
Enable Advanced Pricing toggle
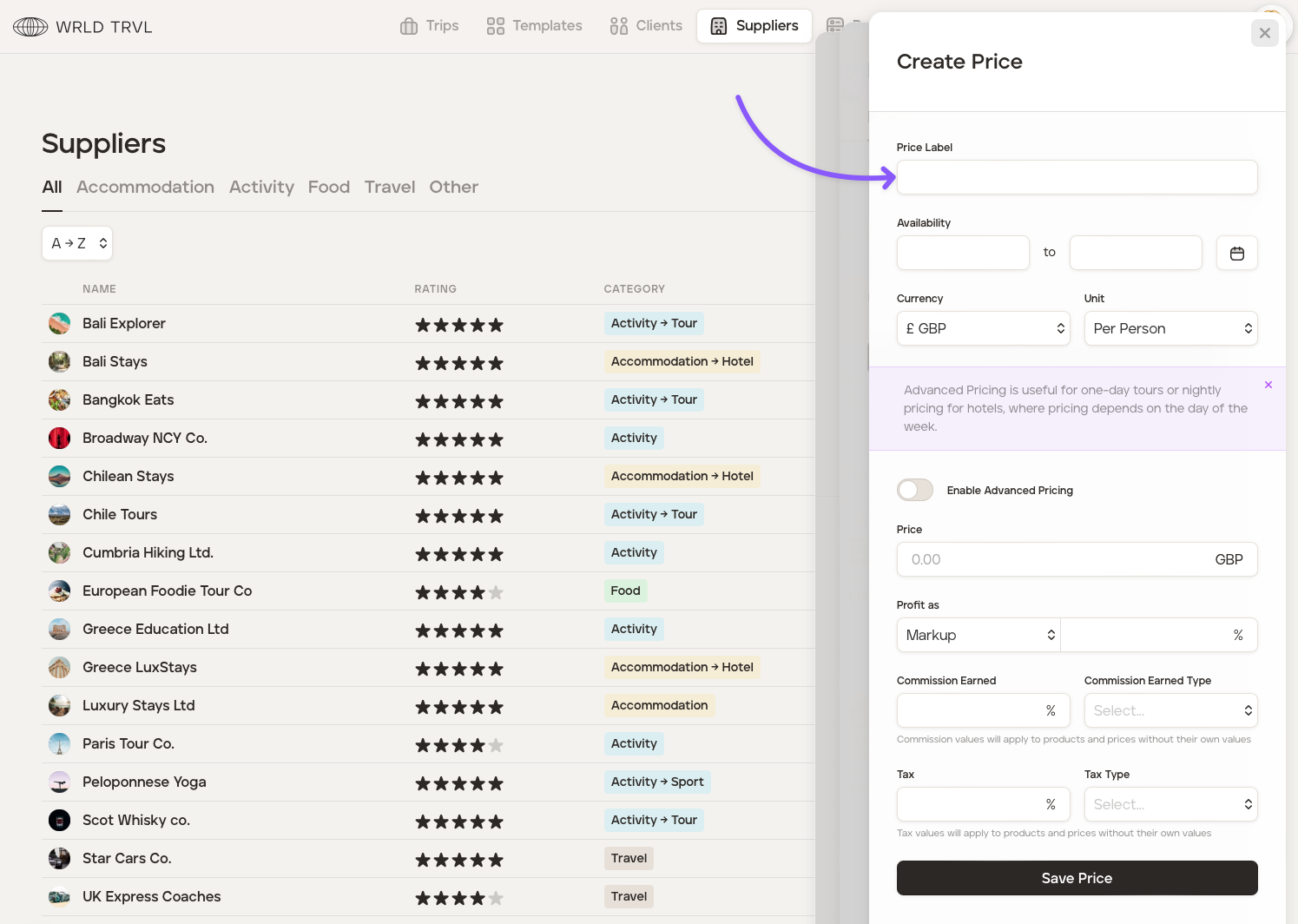[x=914, y=490]
